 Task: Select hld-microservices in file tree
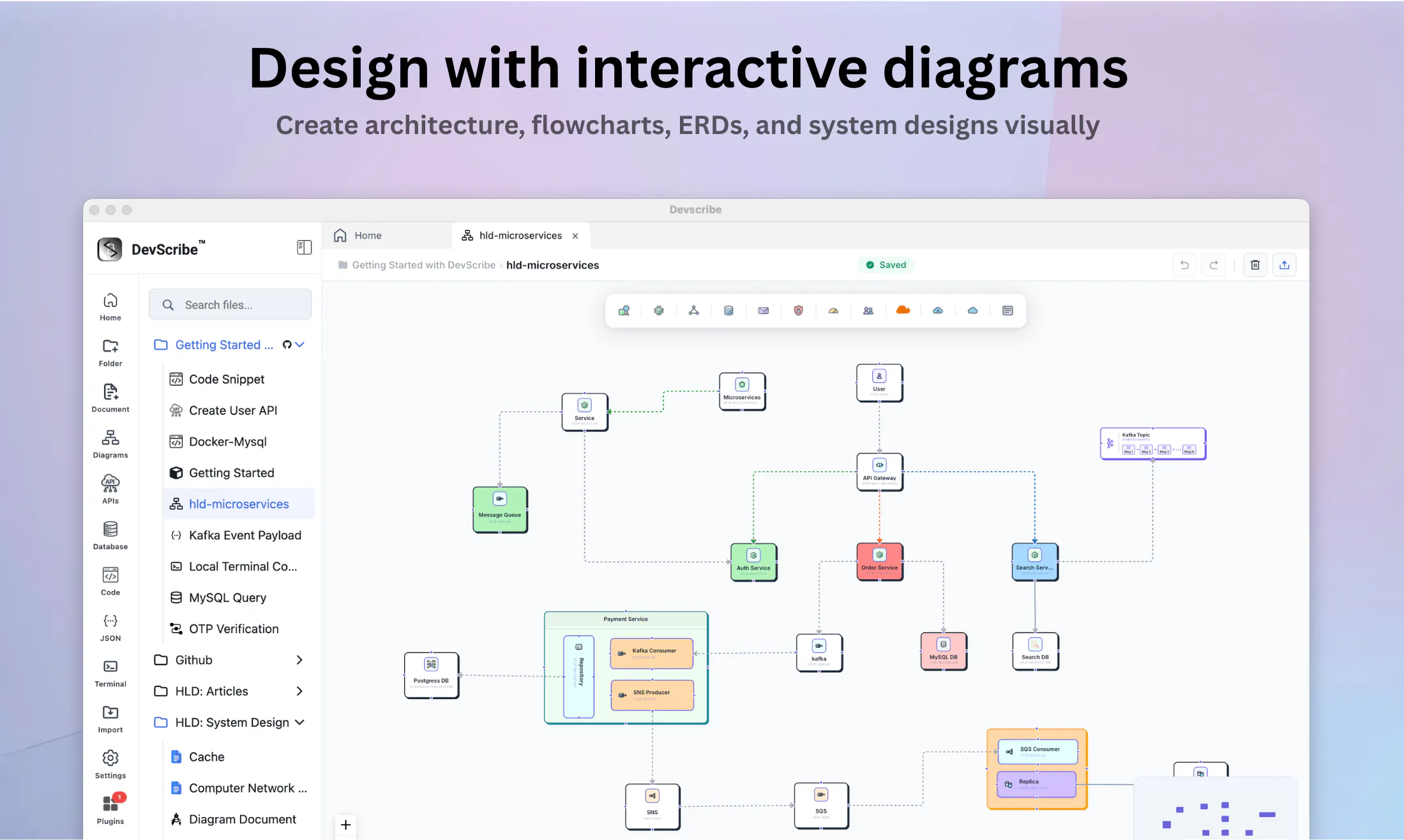[239, 504]
